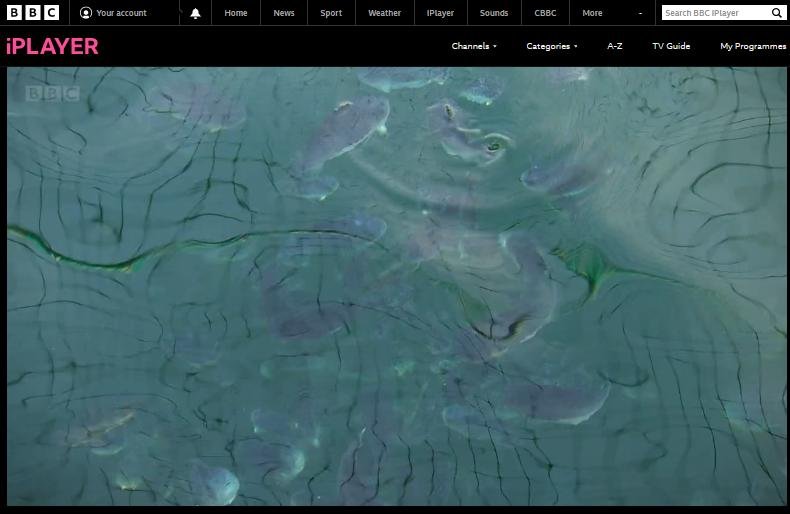This screenshot has width=790, height=514.
Task: Open the A-Z programme listing
Action: pos(615,46)
